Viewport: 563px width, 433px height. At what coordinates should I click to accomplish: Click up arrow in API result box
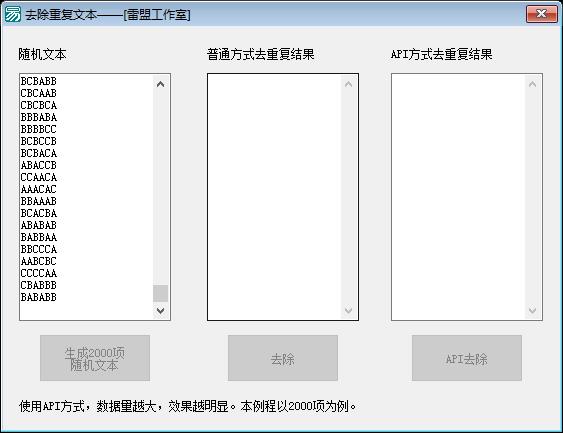click(532, 84)
